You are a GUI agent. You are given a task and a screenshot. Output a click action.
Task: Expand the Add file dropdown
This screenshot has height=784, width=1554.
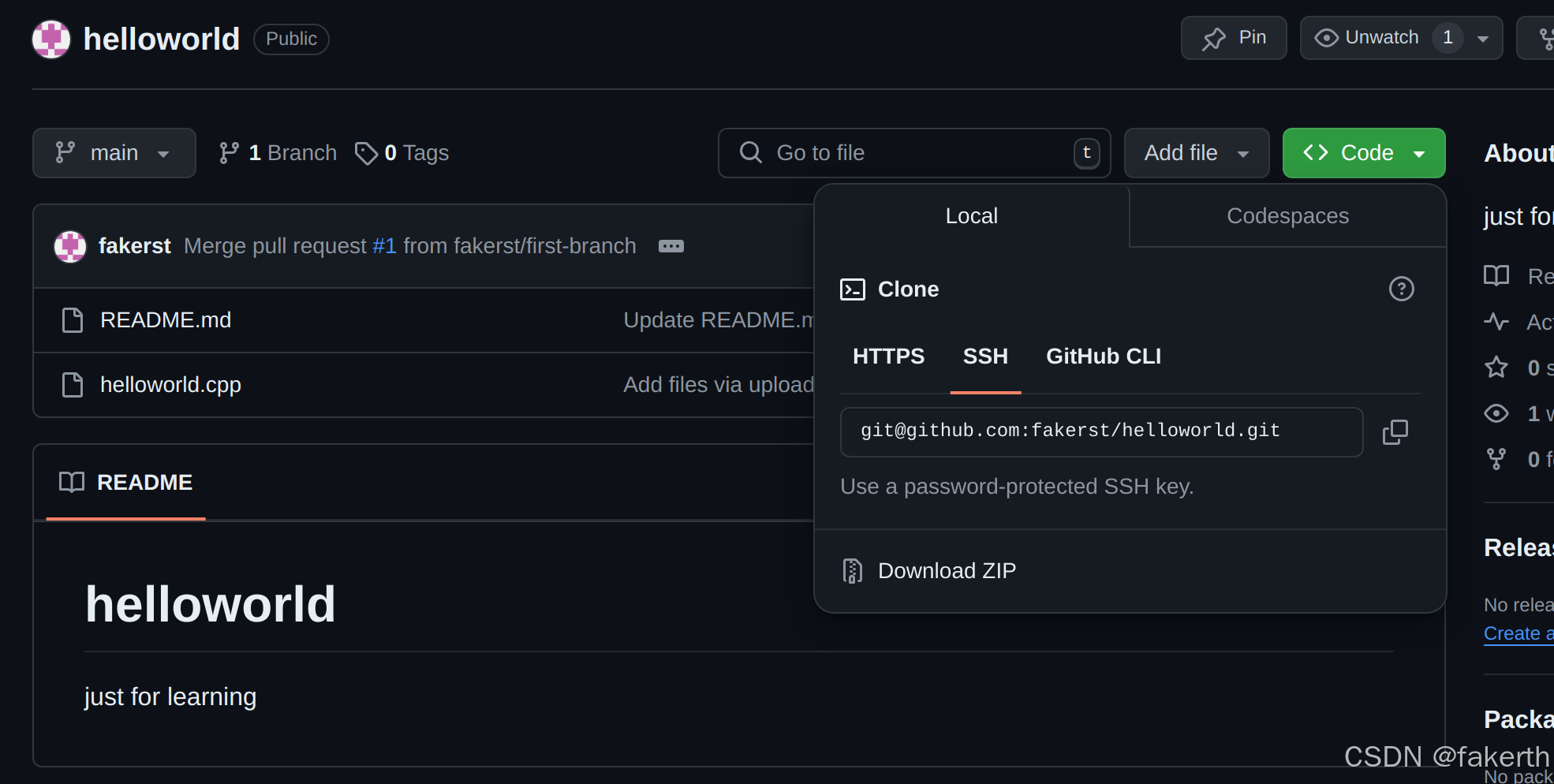[x=1197, y=153]
